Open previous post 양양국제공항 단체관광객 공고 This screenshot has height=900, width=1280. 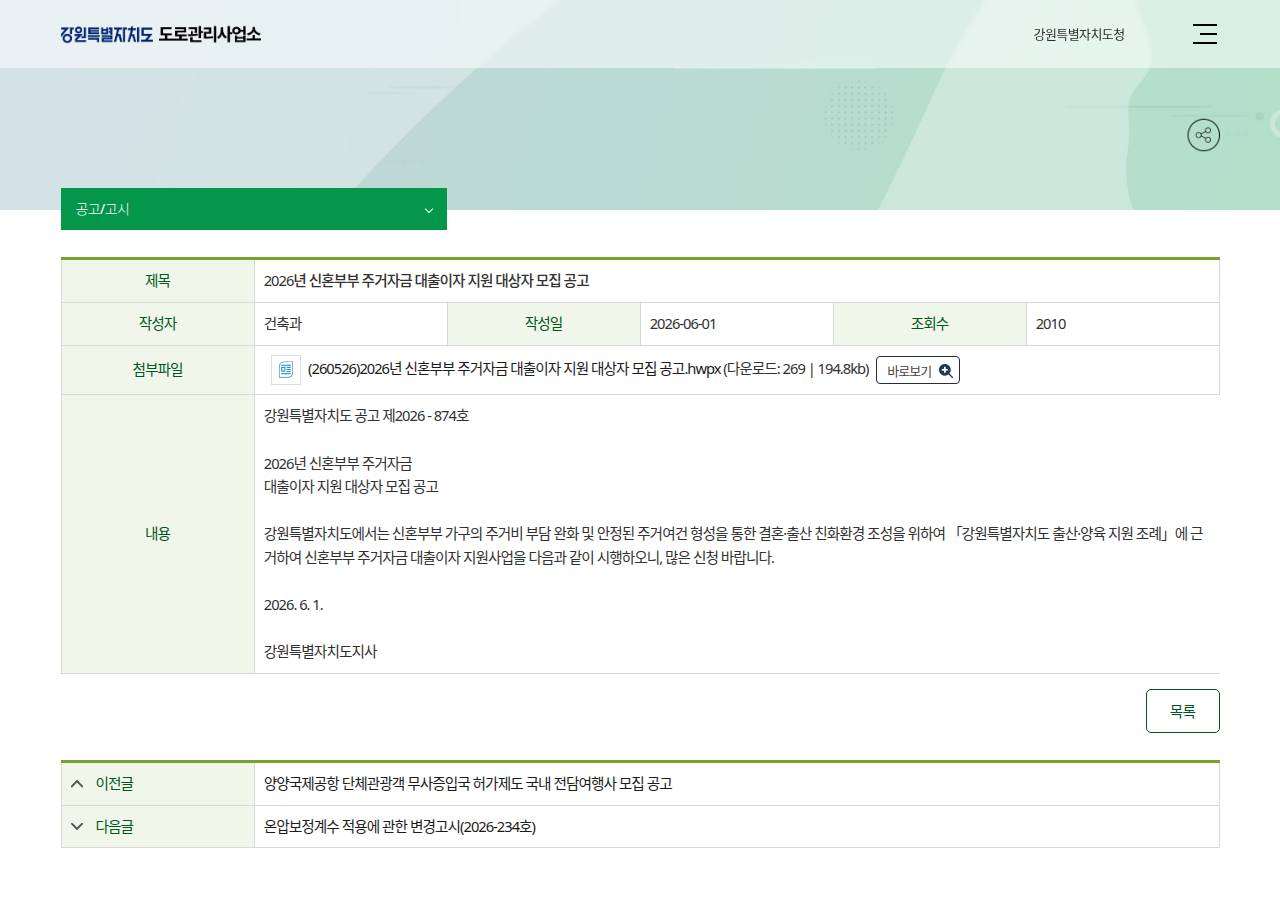pyautogui.click(x=468, y=784)
